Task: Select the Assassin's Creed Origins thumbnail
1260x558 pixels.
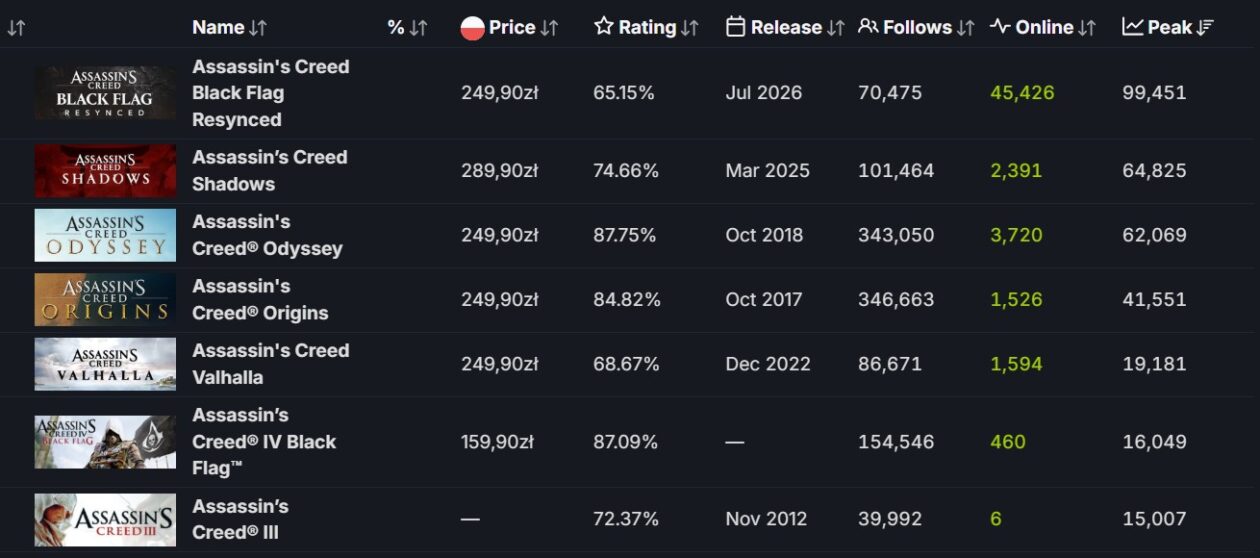Action: click(105, 299)
